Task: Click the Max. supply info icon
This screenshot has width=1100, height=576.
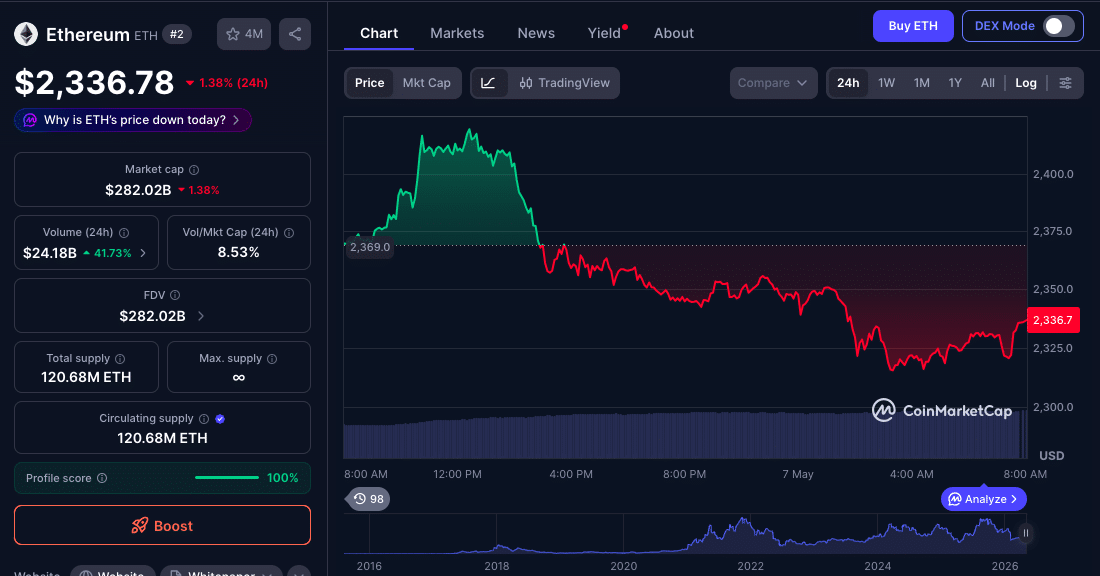Action: [272, 359]
